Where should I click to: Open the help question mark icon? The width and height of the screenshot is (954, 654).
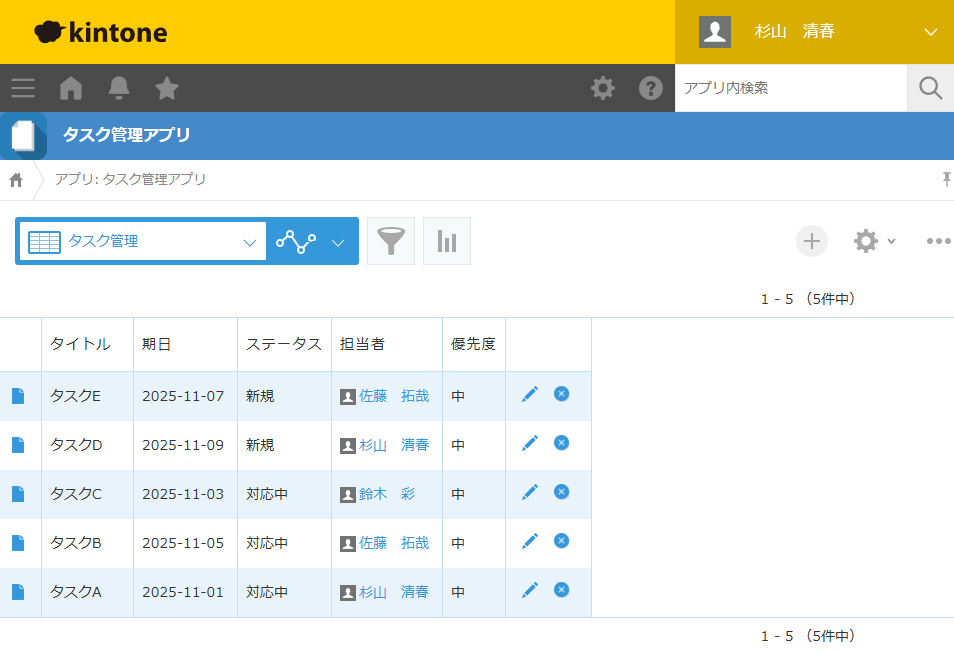click(x=651, y=88)
